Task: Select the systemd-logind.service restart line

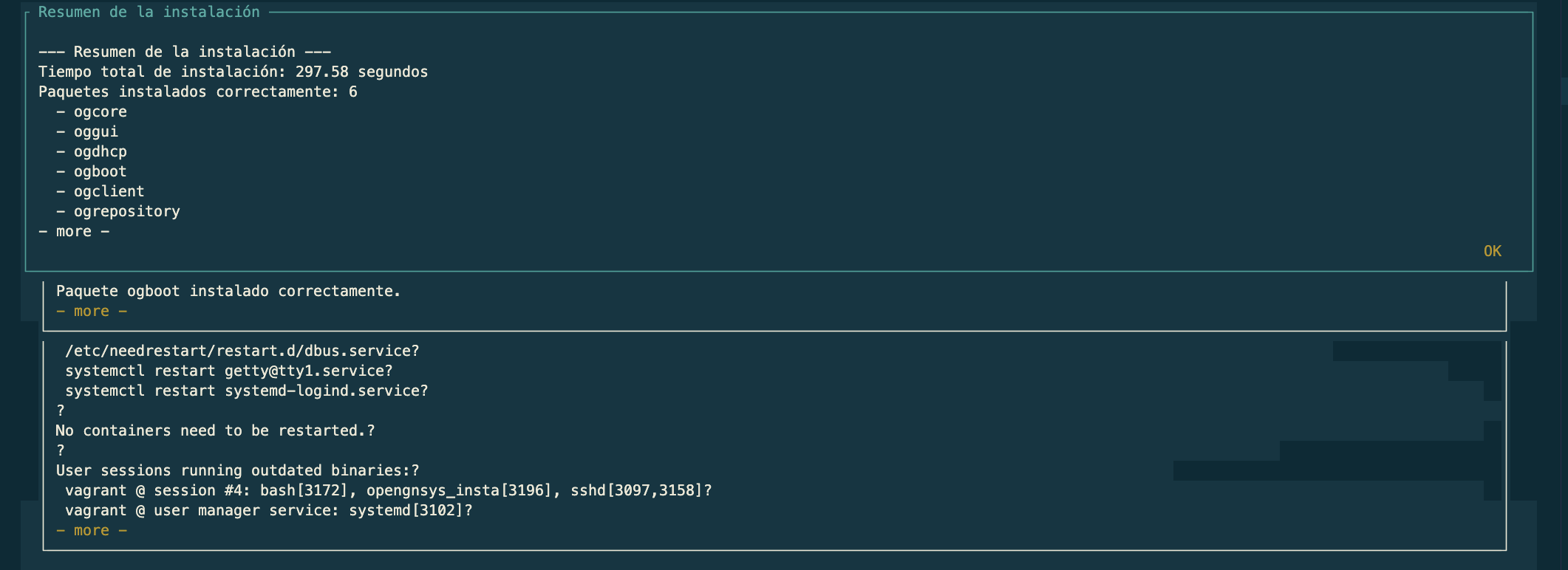Action: [x=246, y=391]
